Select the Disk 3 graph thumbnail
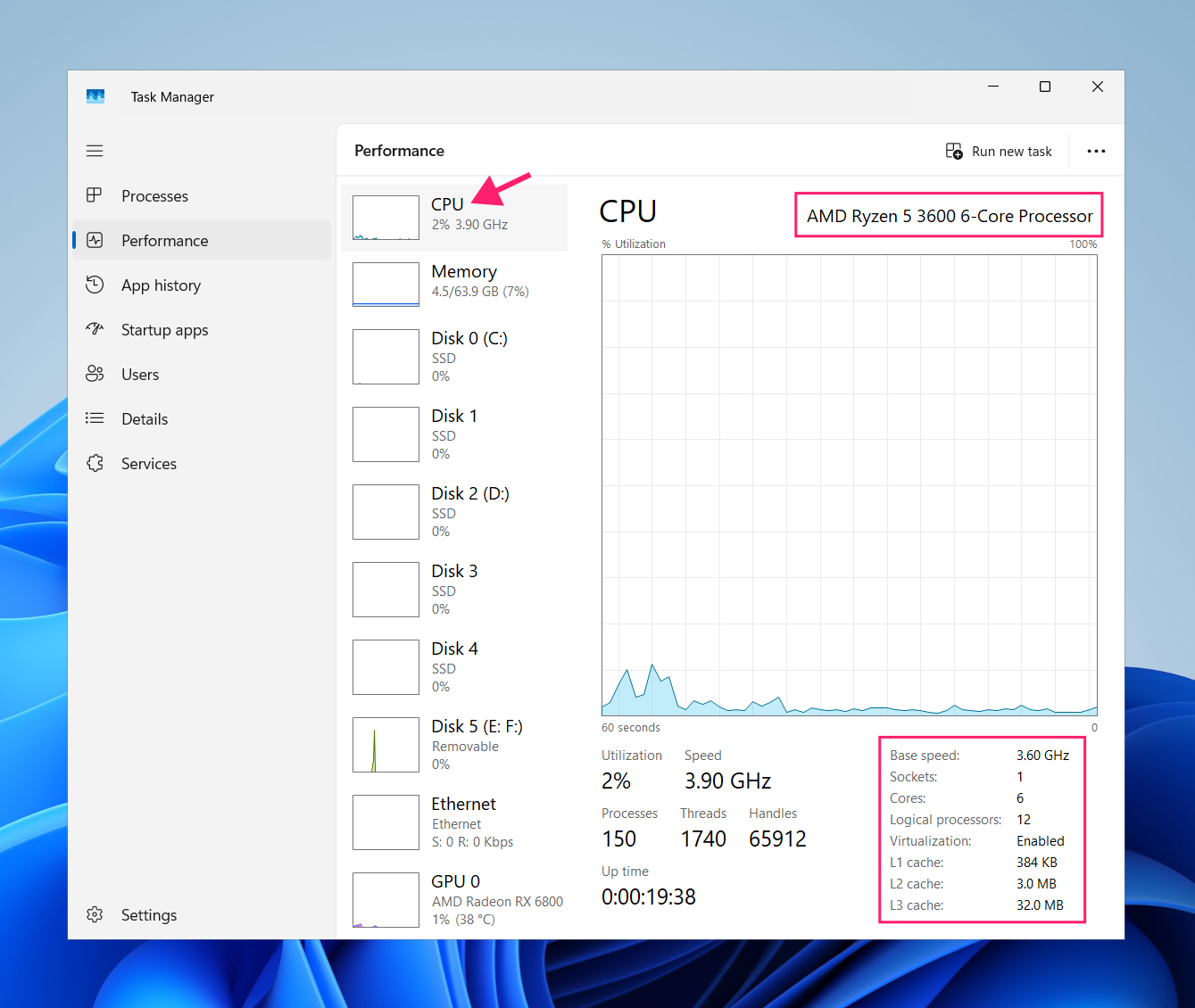Viewport: 1195px width, 1008px height. [x=386, y=590]
